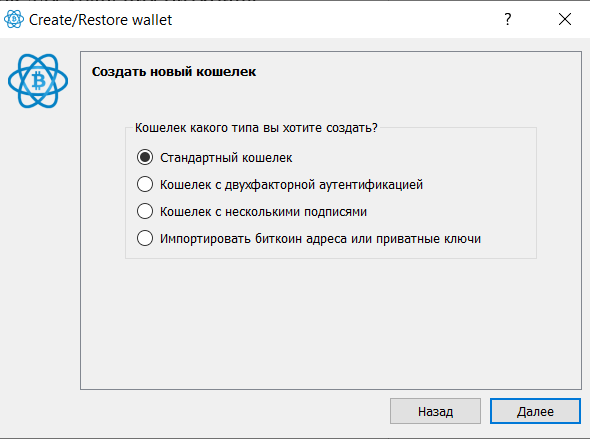Click the small Electrum icon in title bar
Screen dimensions: 590x439
(14, 19)
